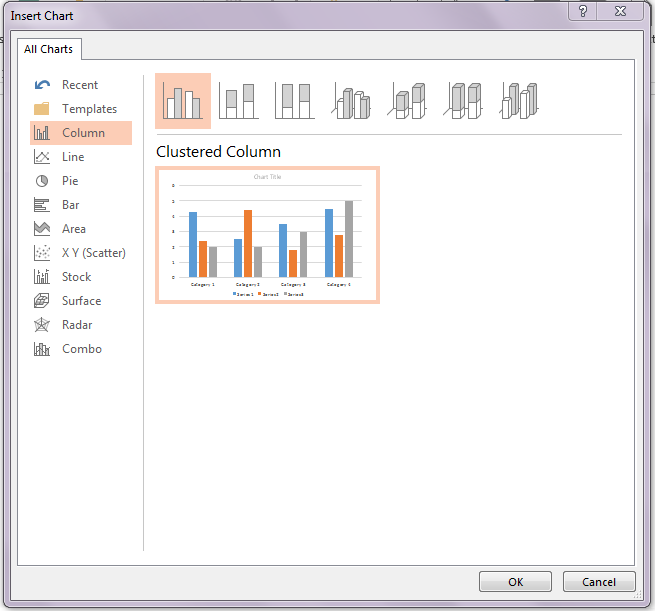
Task: Open the Pie chart category
Action: coord(69,181)
